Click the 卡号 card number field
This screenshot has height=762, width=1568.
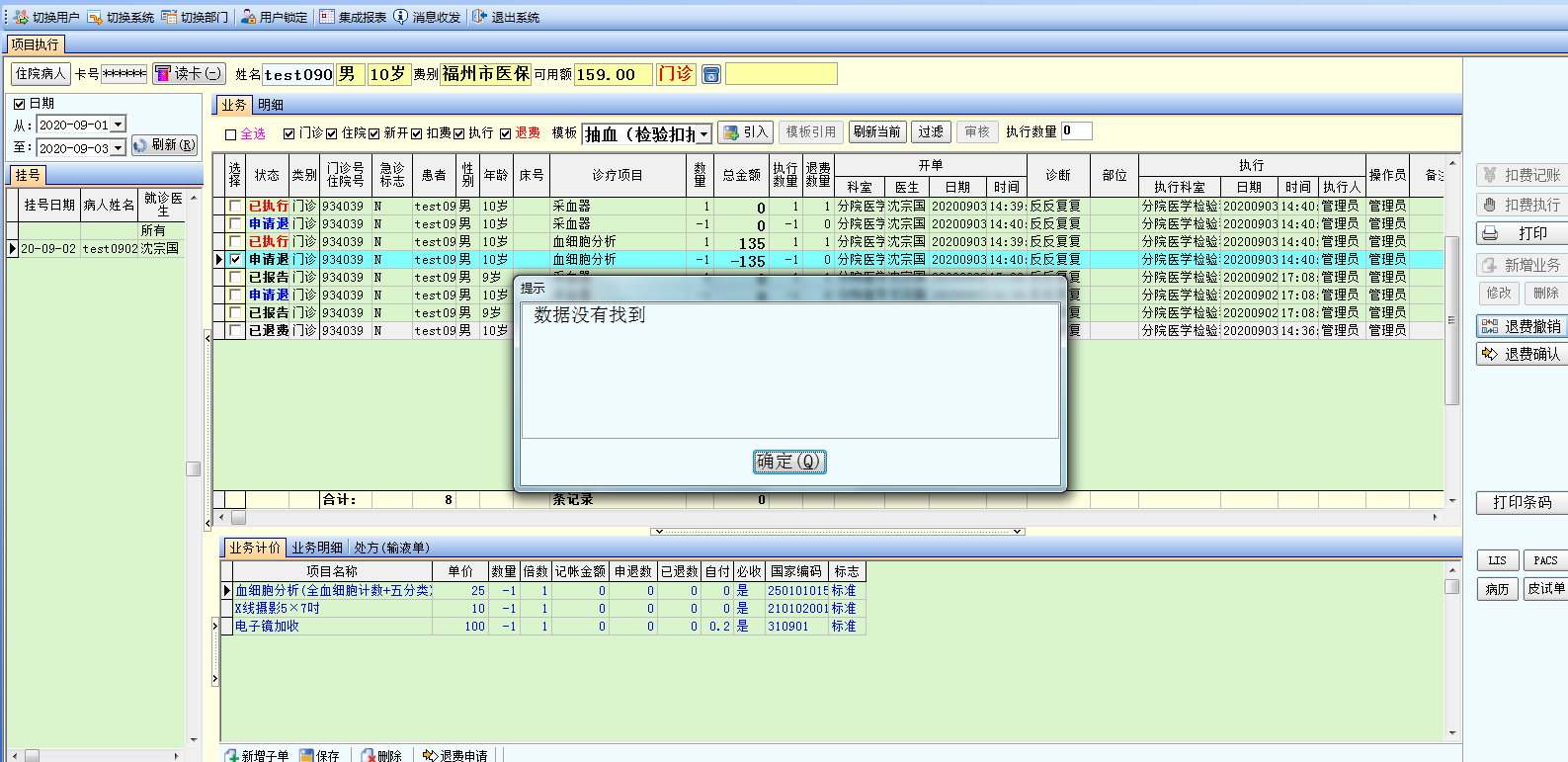[124, 73]
